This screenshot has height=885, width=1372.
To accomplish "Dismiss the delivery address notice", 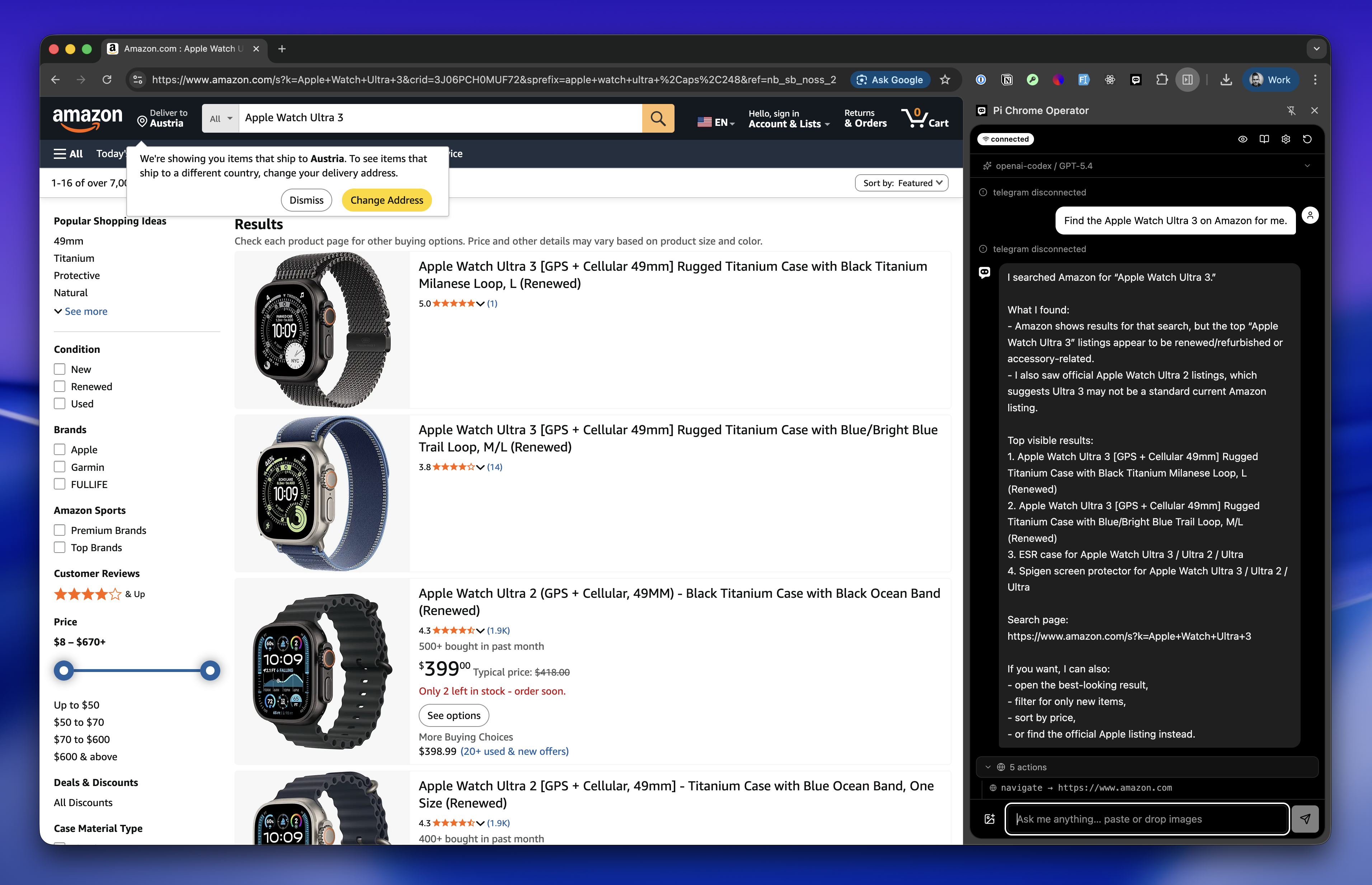I will (x=306, y=200).
